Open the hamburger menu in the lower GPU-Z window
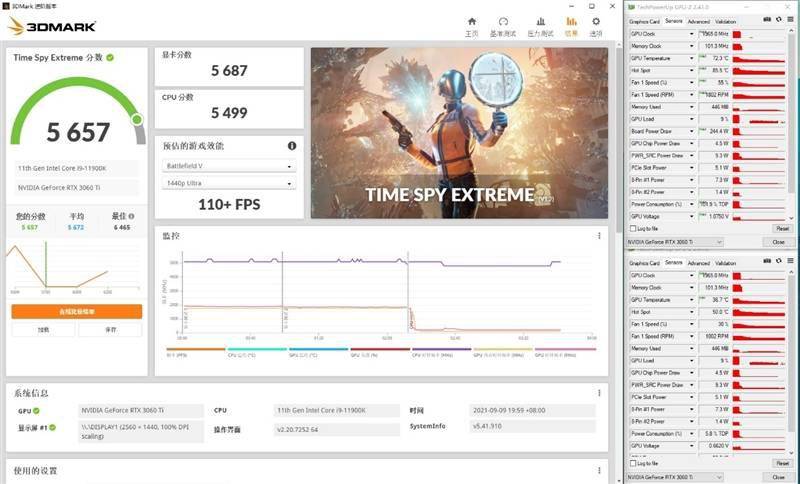Viewport: 800px width, 484px height. (790, 261)
